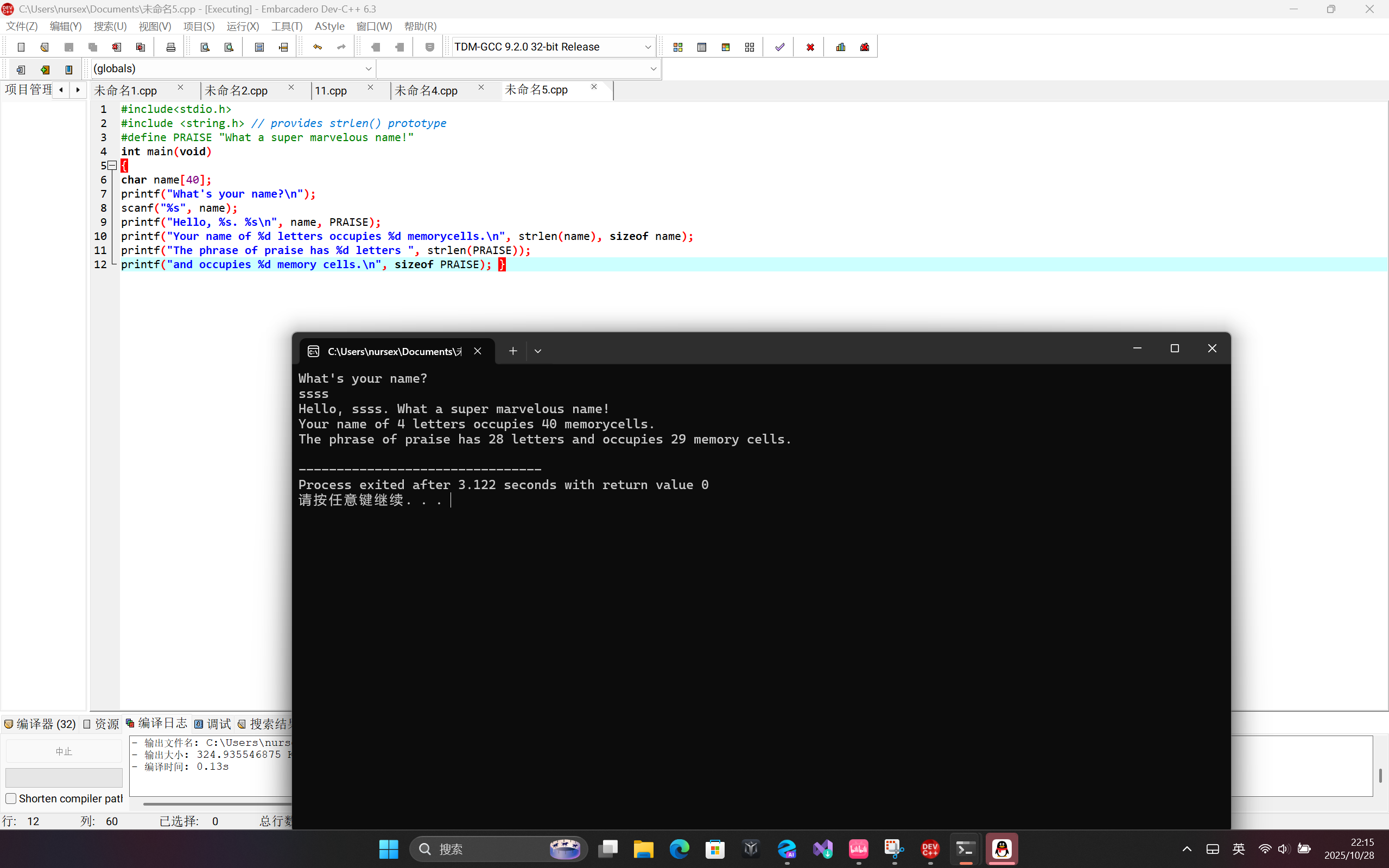Click the Undo arrow icon
The height and width of the screenshot is (868, 1389).
[x=318, y=47]
